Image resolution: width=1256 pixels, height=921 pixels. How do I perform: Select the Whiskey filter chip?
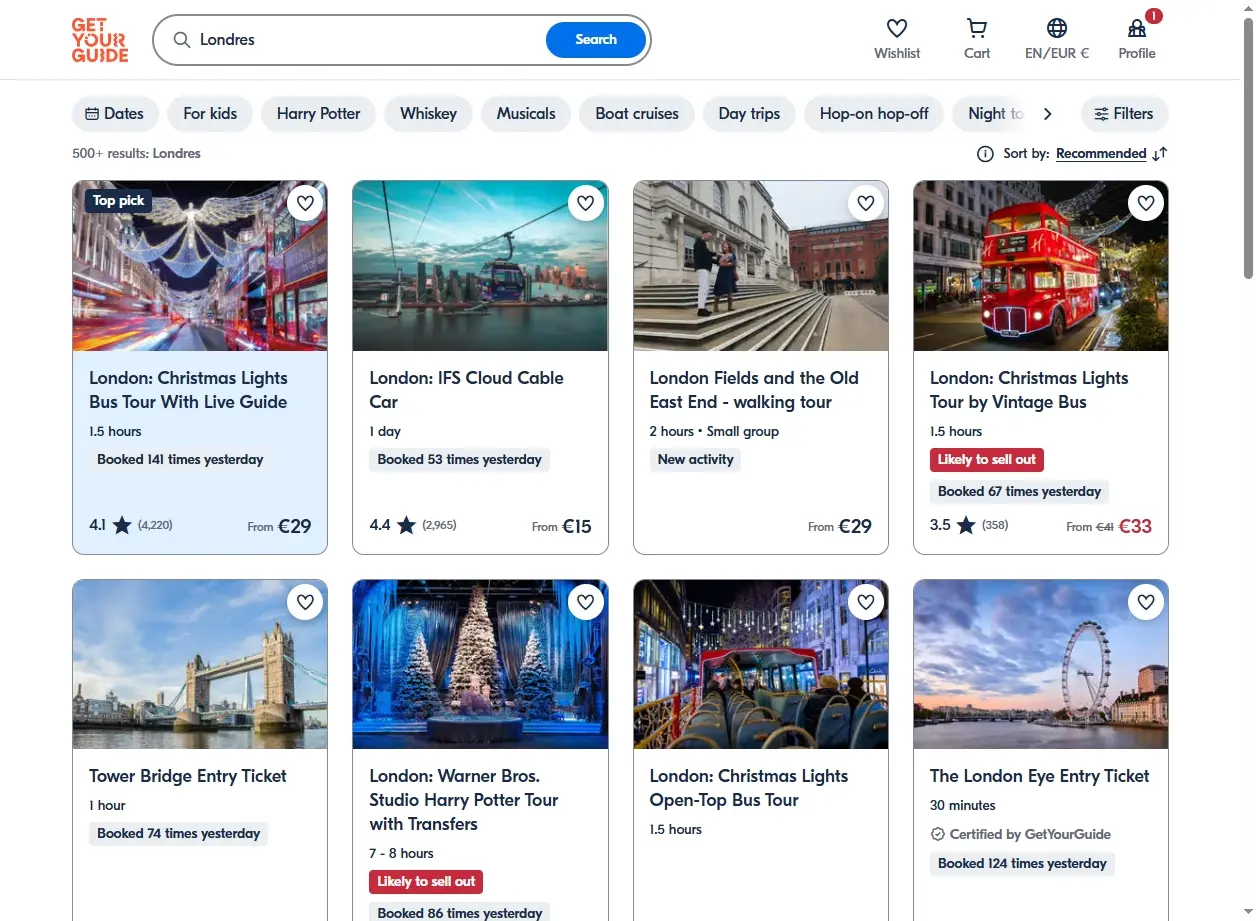[428, 114]
